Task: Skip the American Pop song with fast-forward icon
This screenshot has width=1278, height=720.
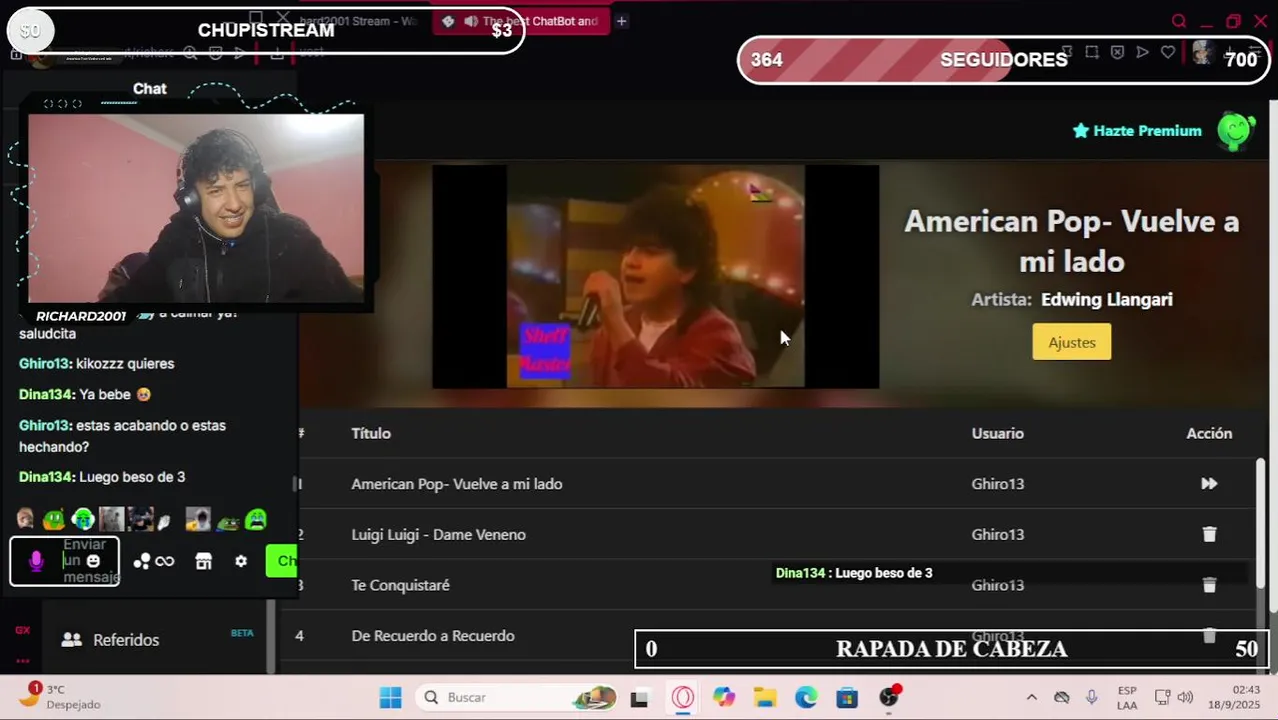Action: [x=1209, y=484]
